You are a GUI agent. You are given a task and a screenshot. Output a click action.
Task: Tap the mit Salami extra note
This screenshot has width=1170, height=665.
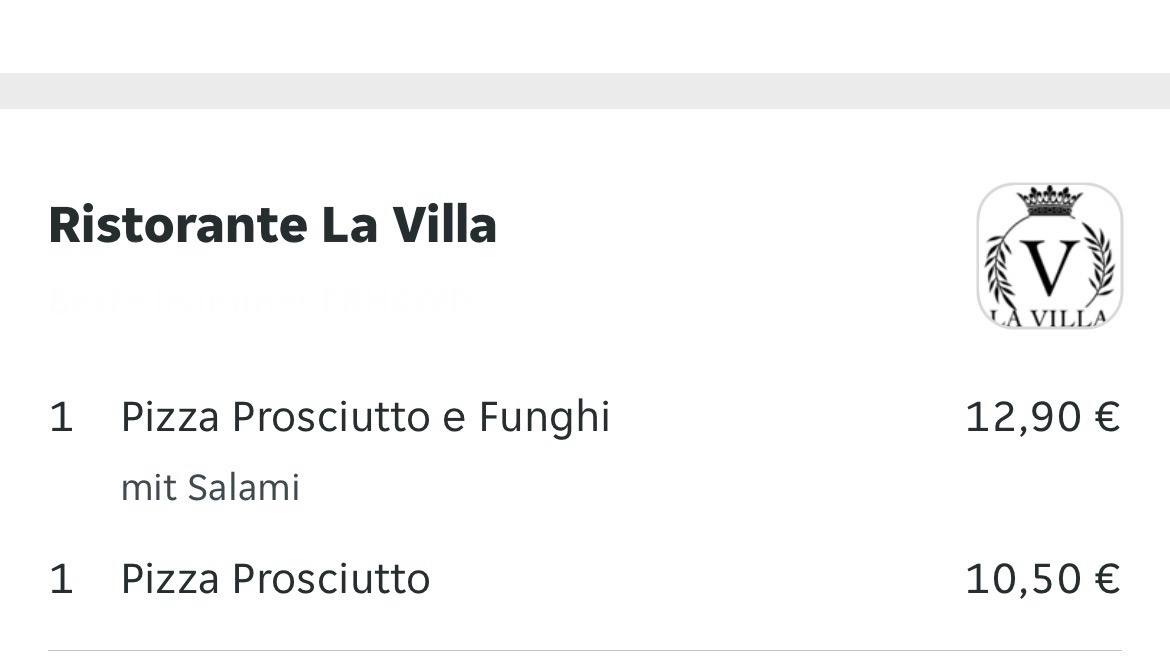coord(210,488)
